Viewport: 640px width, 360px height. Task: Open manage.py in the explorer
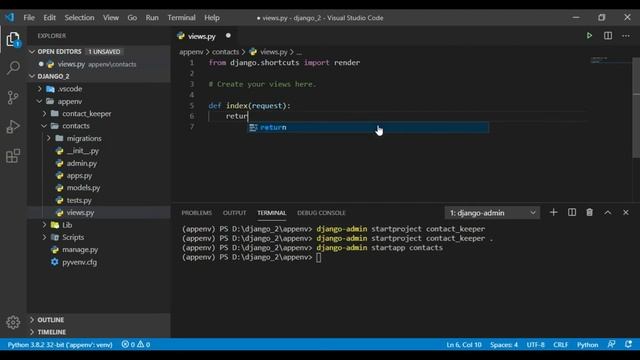(99, 249)
